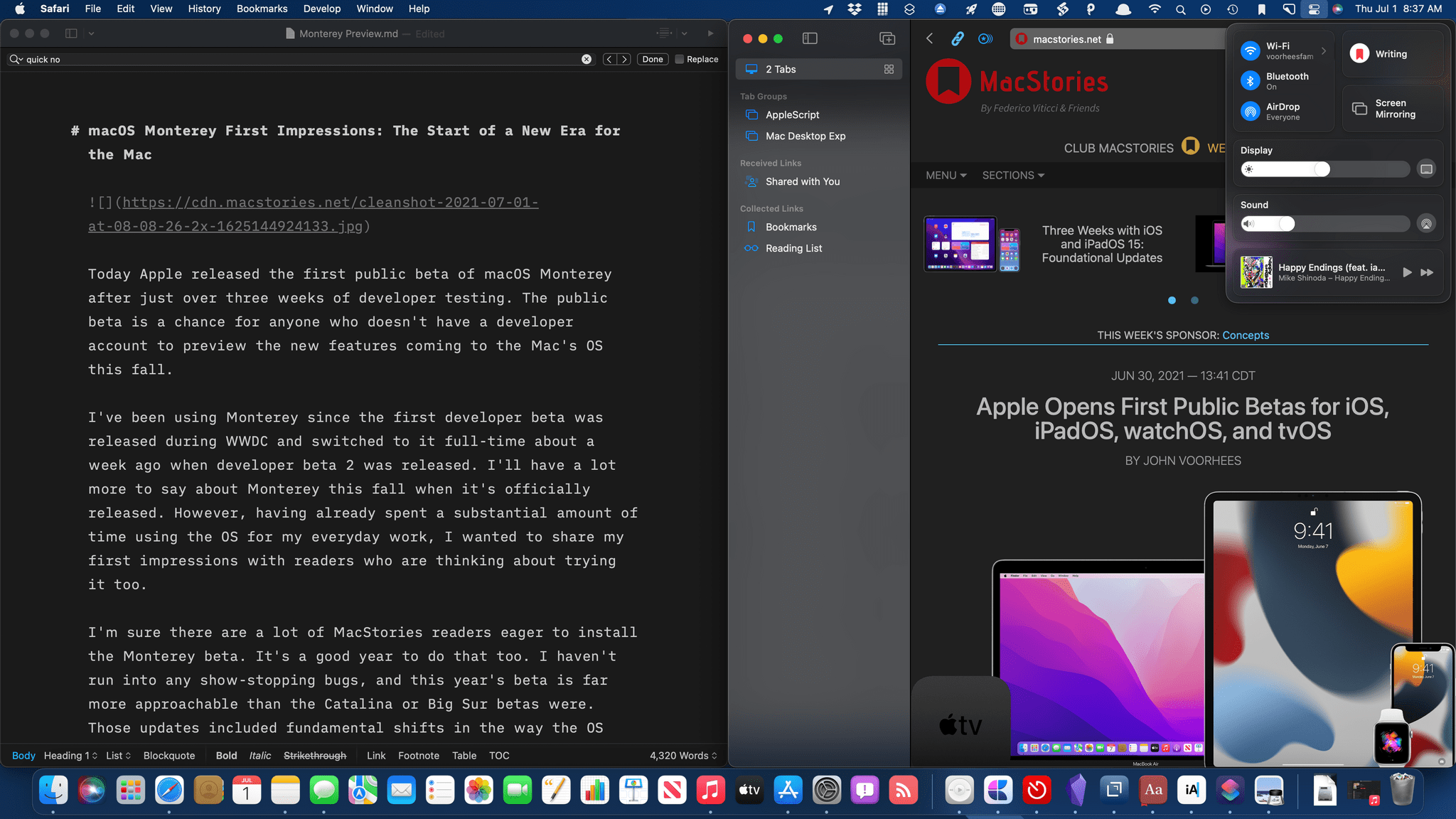Image resolution: width=1456 pixels, height=819 pixels.
Task: Open Spotlight search in the menu bar
Action: click(1180, 9)
